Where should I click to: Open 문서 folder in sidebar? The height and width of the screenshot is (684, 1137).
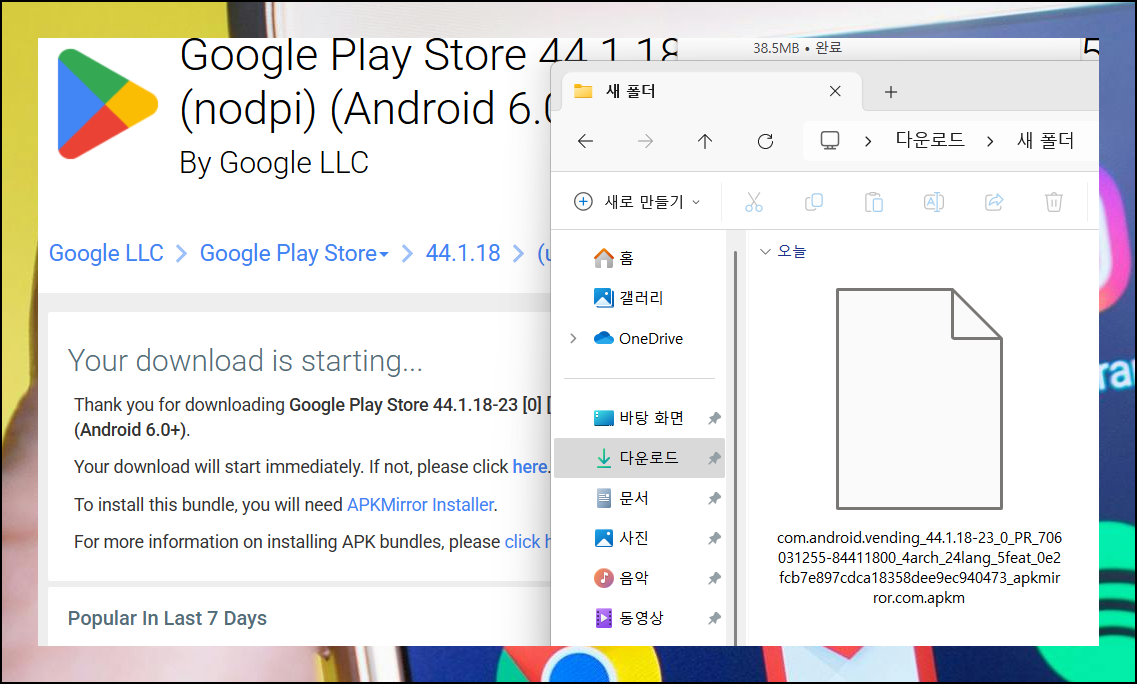621,498
